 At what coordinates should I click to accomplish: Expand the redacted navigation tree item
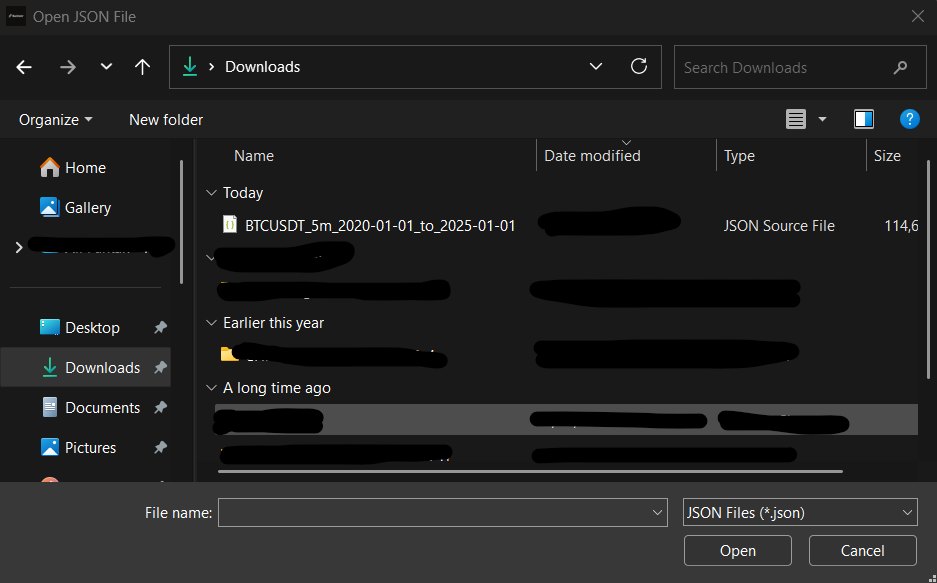pyautogui.click(x=19, y=247)
